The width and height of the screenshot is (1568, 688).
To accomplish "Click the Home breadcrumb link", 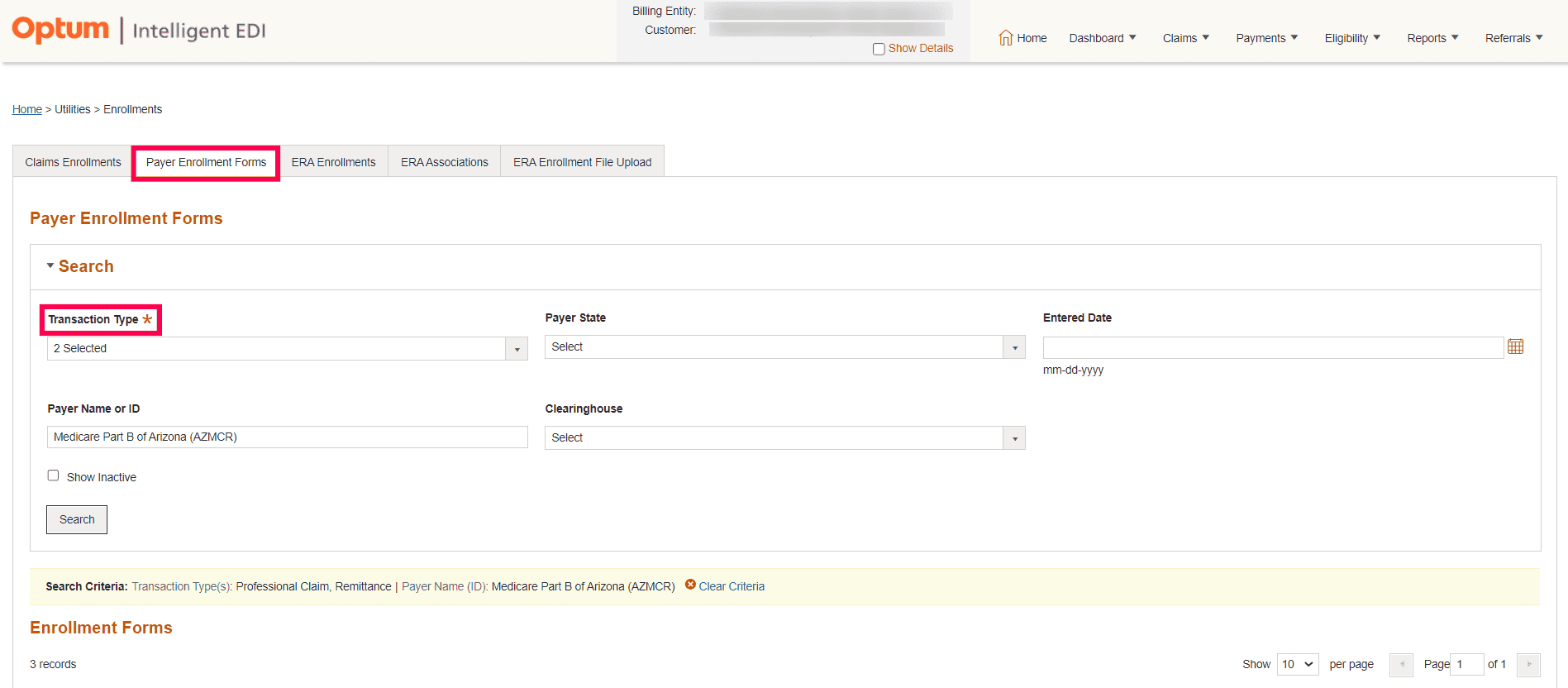I will point(27,109).
